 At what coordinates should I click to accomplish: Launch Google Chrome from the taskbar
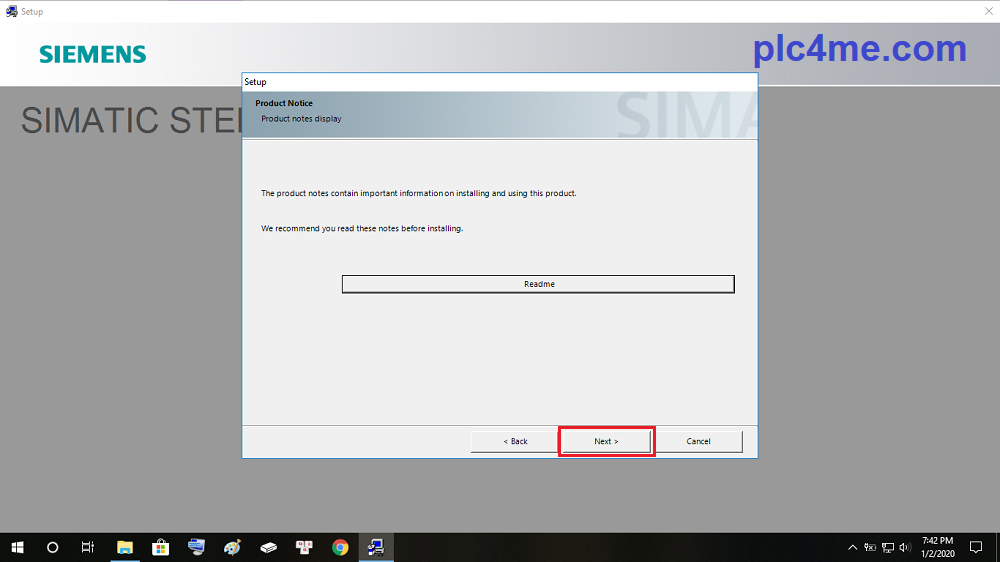(x=340, y=547)
